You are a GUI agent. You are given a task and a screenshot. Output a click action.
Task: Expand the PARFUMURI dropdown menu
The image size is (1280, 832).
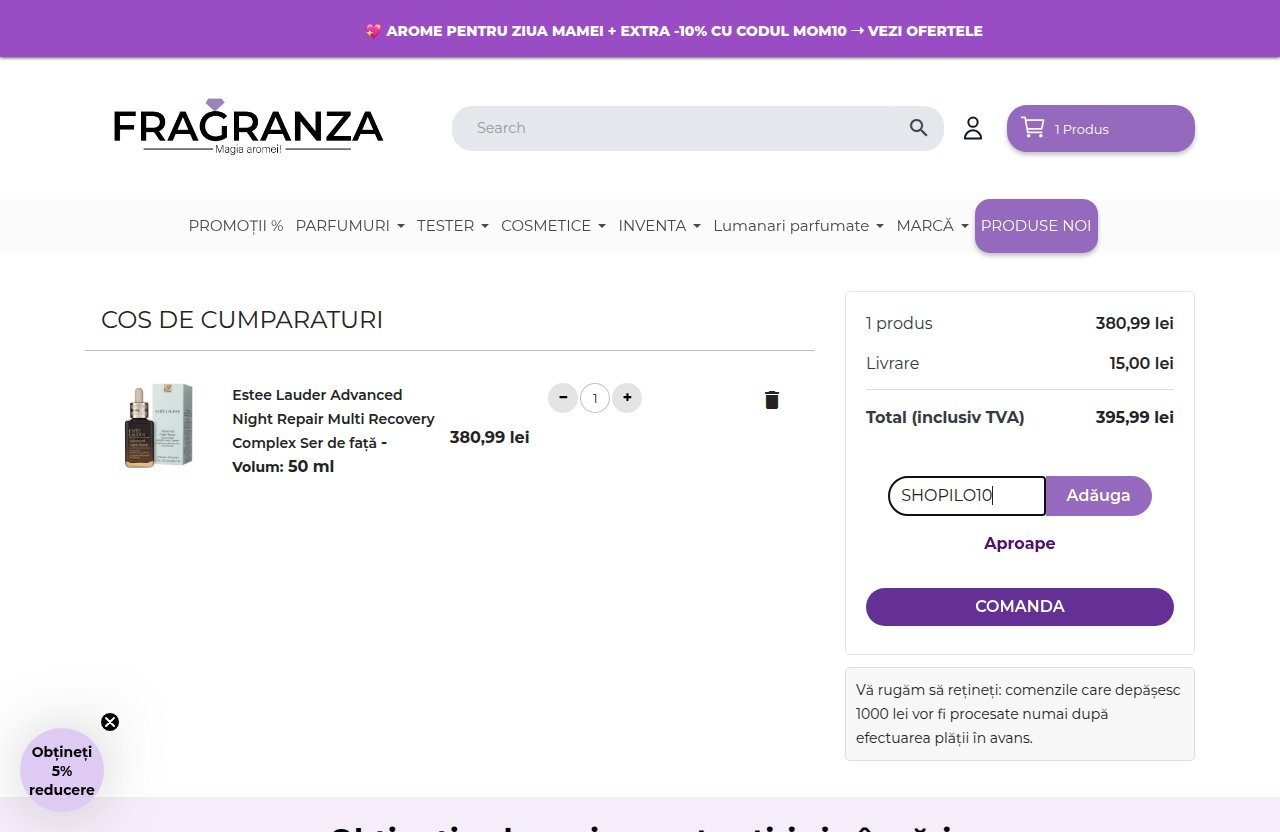[350, 226]
